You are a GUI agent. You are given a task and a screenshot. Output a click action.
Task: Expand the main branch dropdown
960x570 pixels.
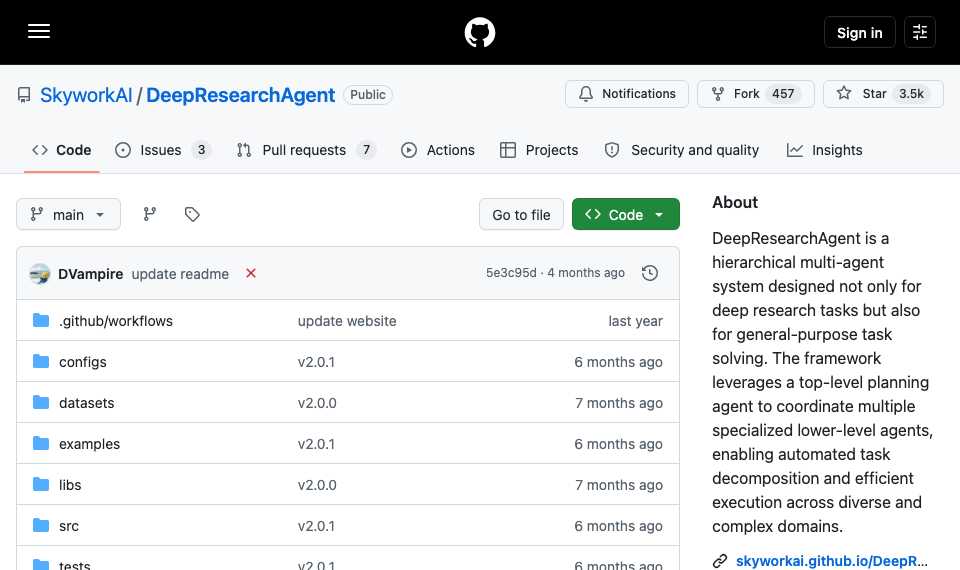pos(69,214)
